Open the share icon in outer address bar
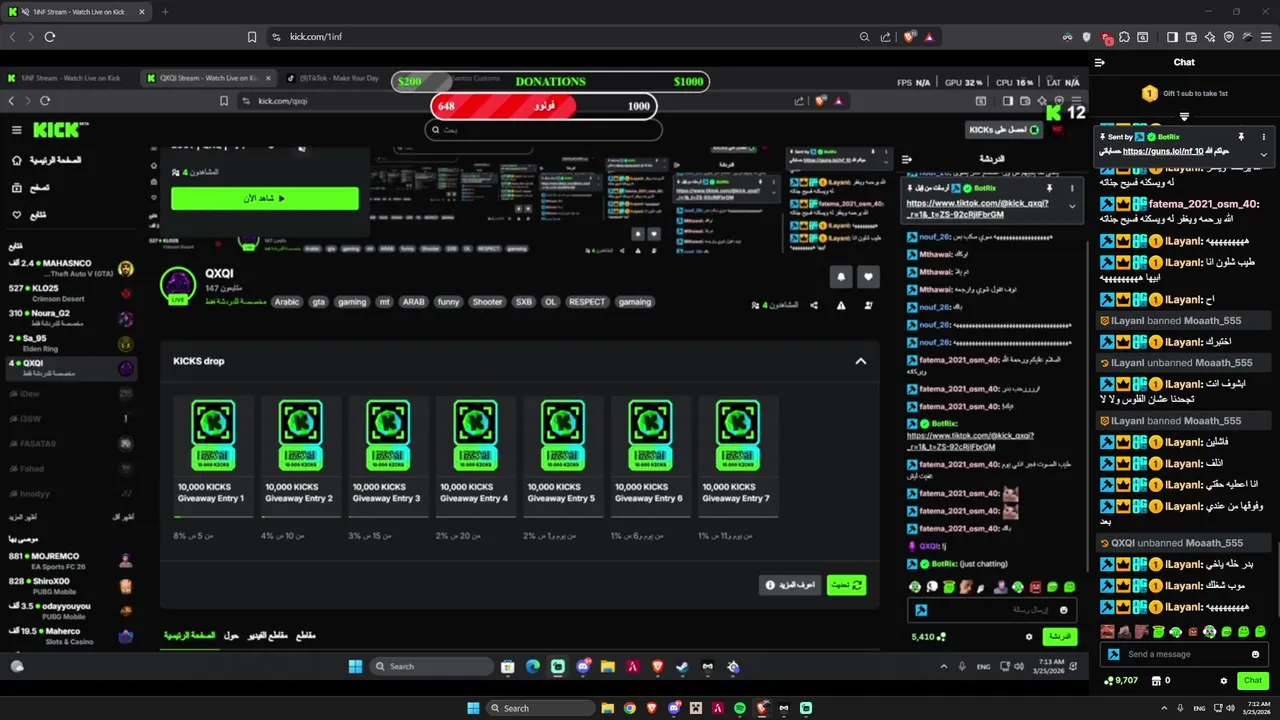 pyautogui.click(x=885, y=37)
